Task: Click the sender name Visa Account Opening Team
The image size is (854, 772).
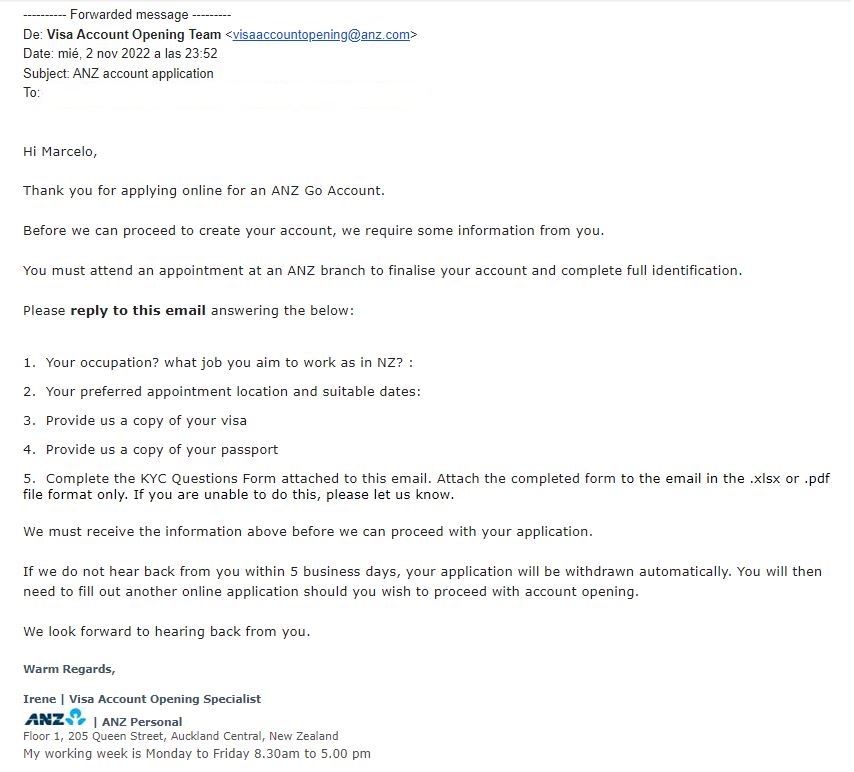Action: click(x=134, y=34)
